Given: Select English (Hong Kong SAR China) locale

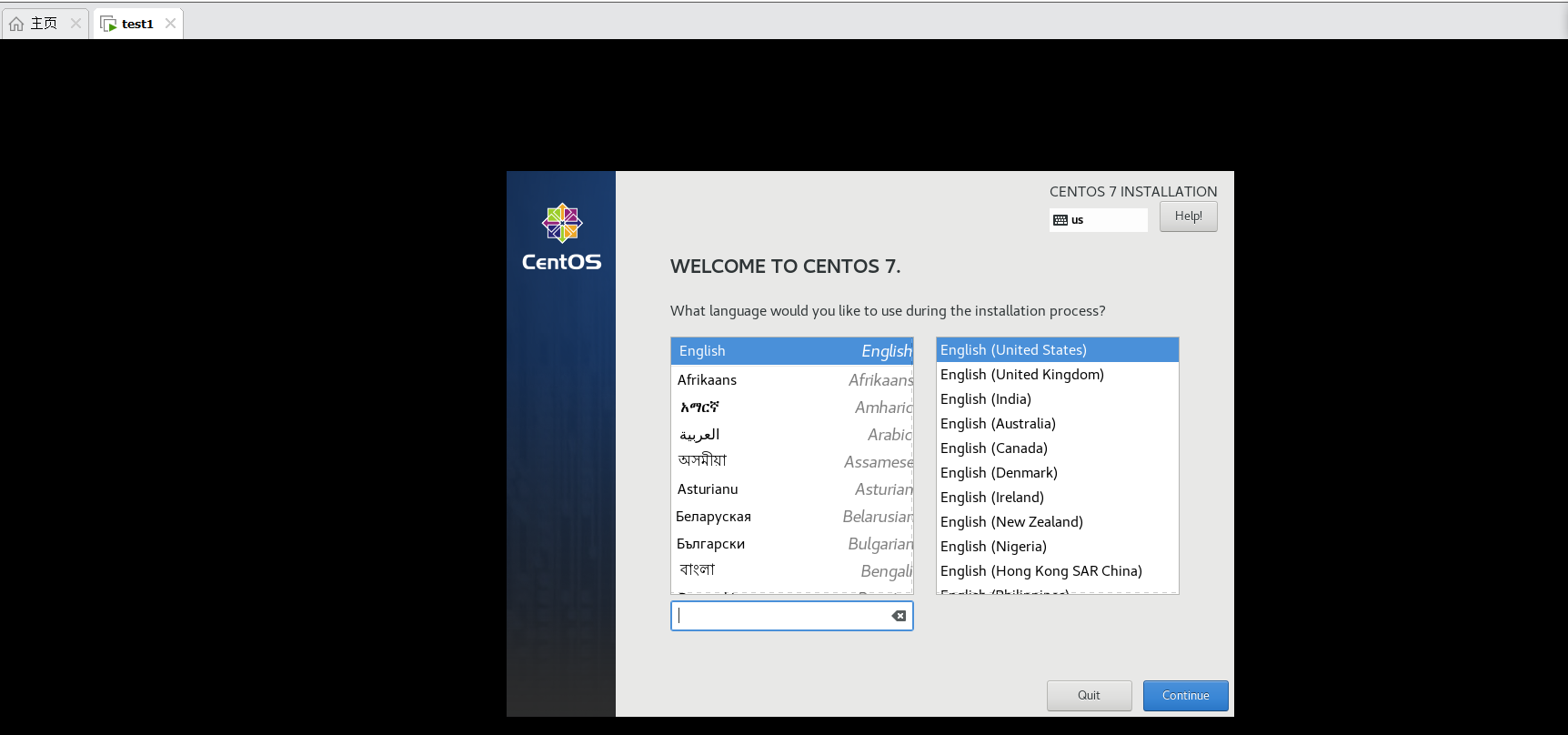Looking at the screenshot, I should point(1057,571).
